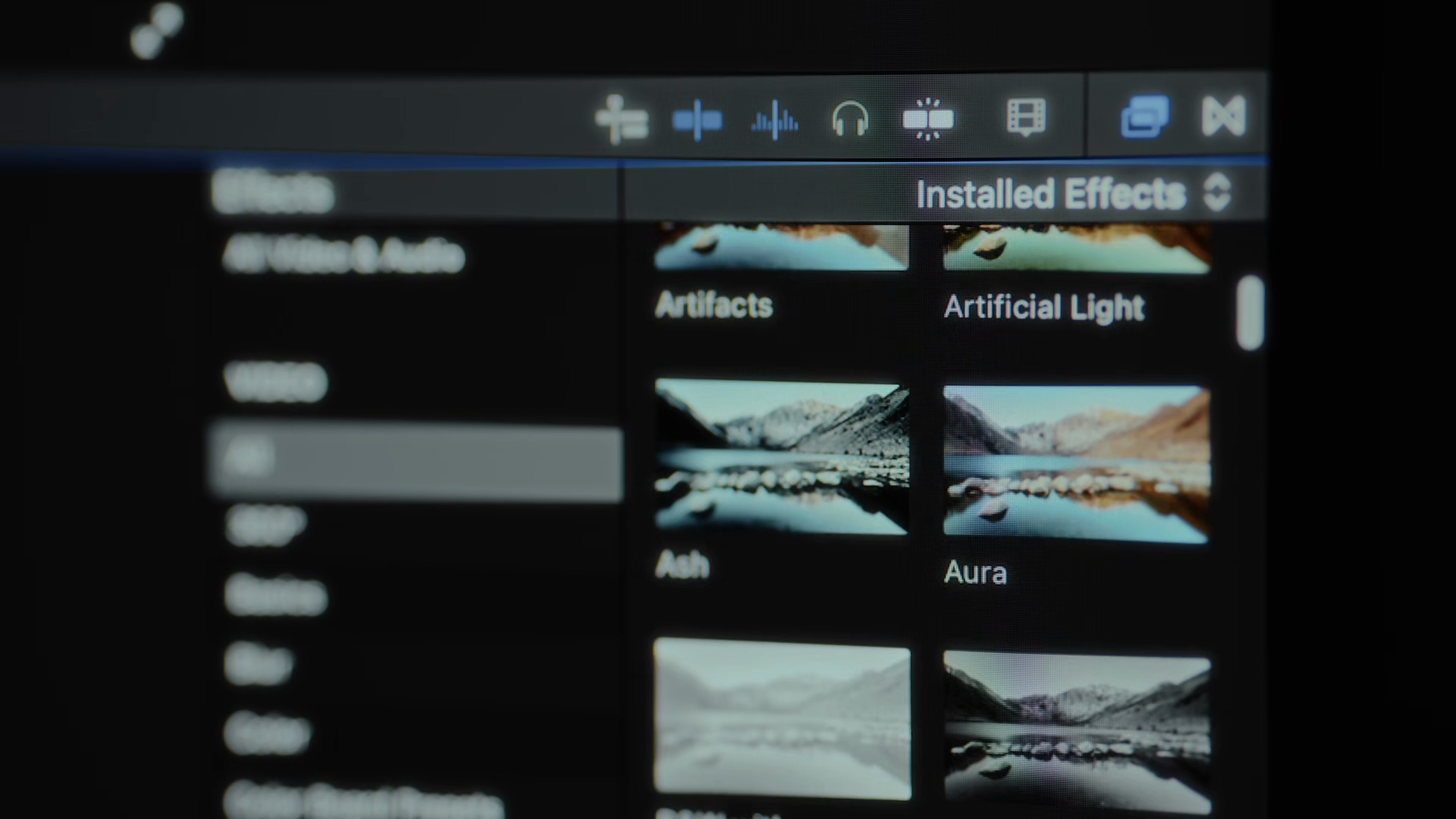Solo selected clips with headphones icon
This screenshot has height=819, width=1456.
849,119
